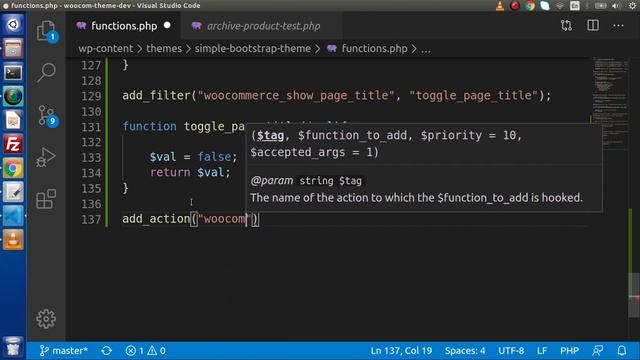Viewport: 640px width, 360px height.
Task: Click the feedback icon in status bar
Action: coord(598,351)
